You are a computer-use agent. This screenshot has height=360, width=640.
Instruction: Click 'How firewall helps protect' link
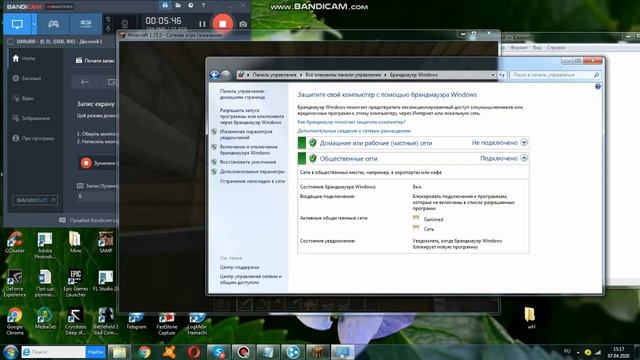tap(351, 122)
